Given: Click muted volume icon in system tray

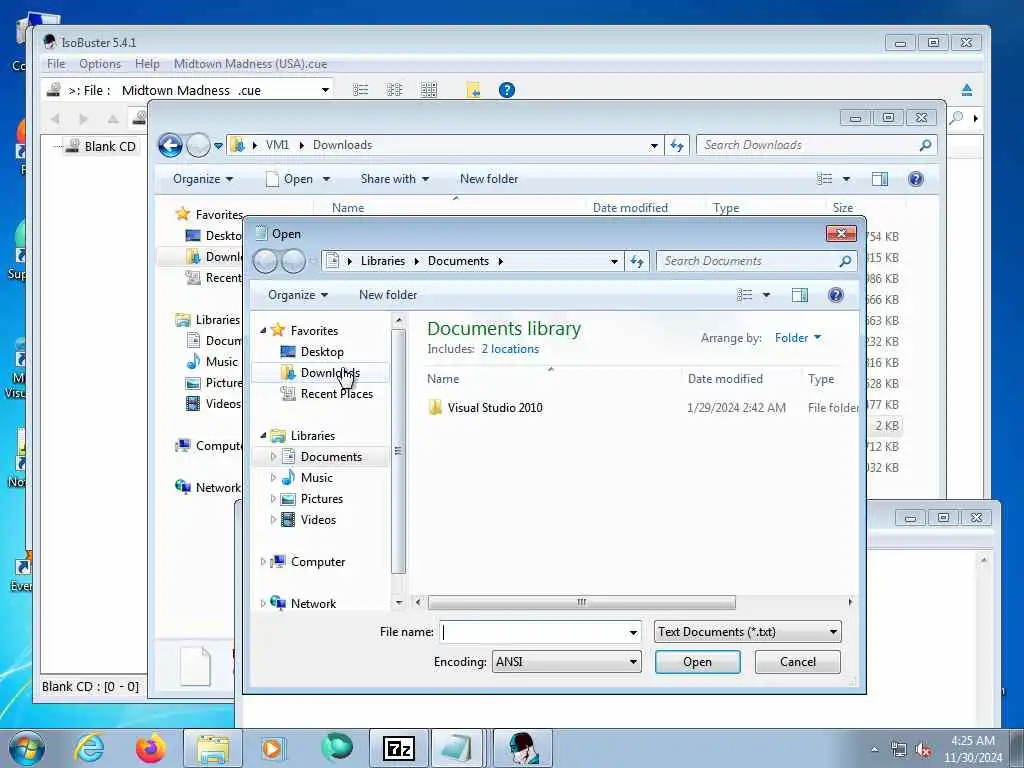Looking at the screenshot, I should point(923,750).
